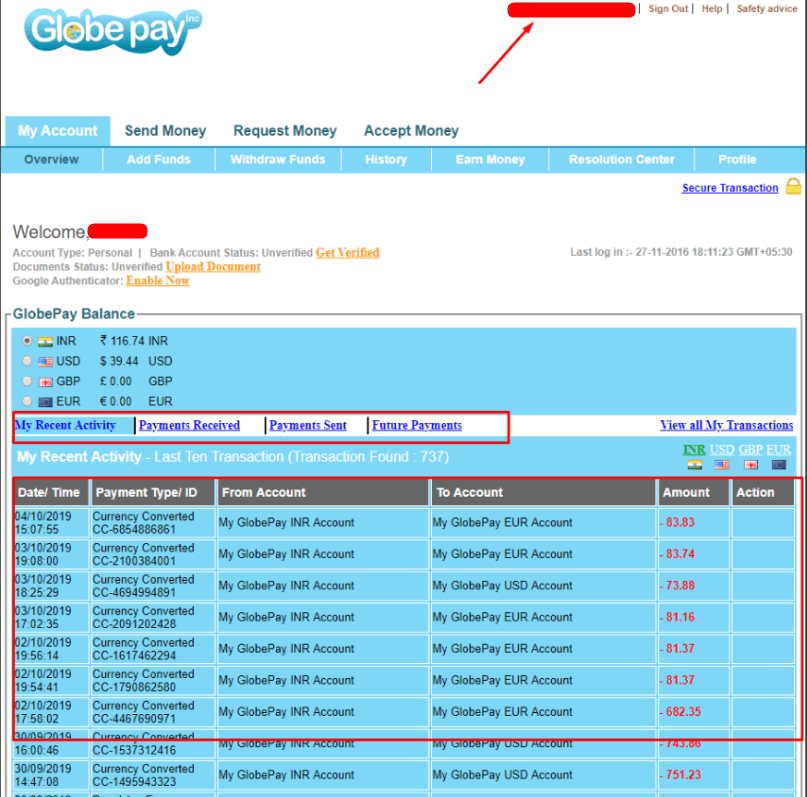Click the amount - 73.88
This screenshot has height=797, width=807.
(677, 586)
